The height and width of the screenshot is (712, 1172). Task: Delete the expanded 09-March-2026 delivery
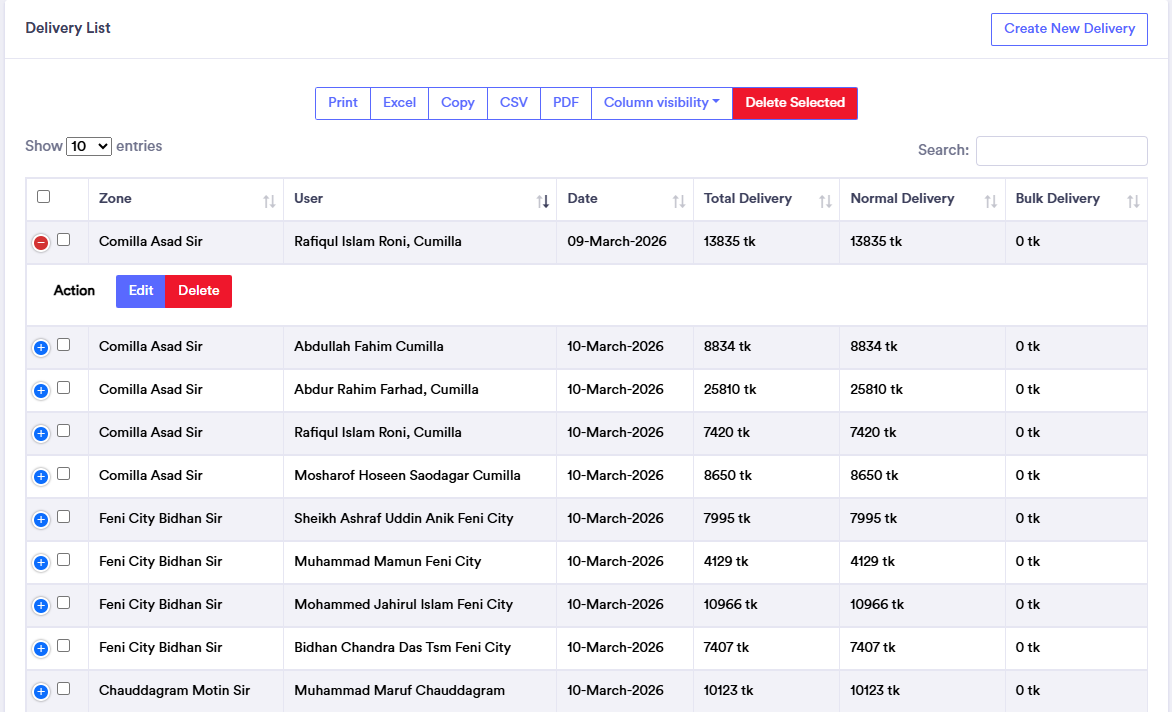[198, 291]
